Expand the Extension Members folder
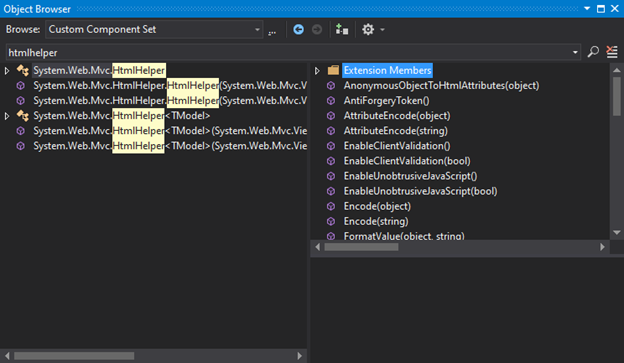624x363 pixels. click(317, 71)
